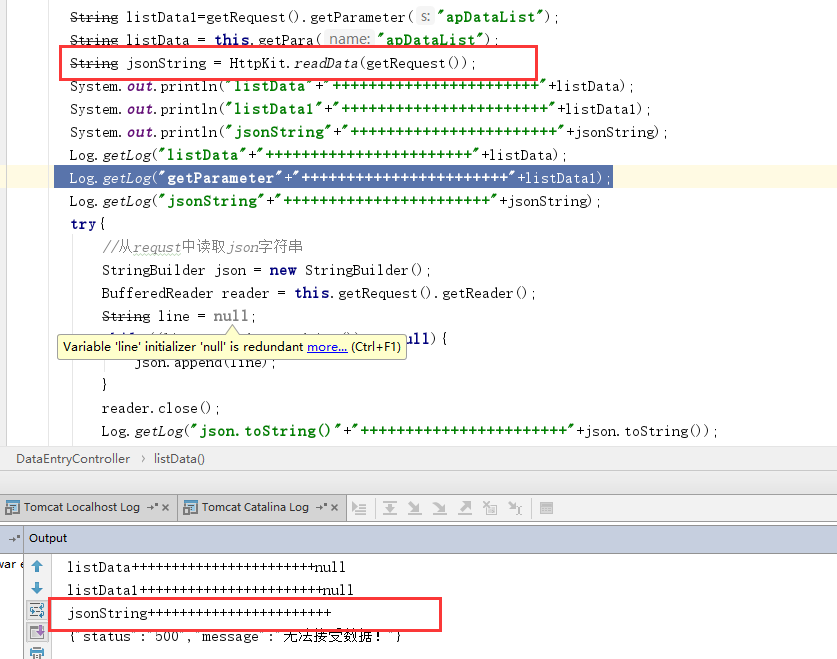Click Show Execution Point icon
This screenshot has height=659, width=837.
[x=359, y=509]
